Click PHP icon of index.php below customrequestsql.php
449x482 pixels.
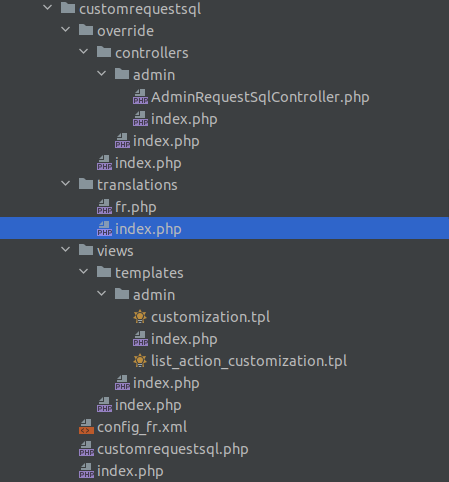tap(86, 471)
